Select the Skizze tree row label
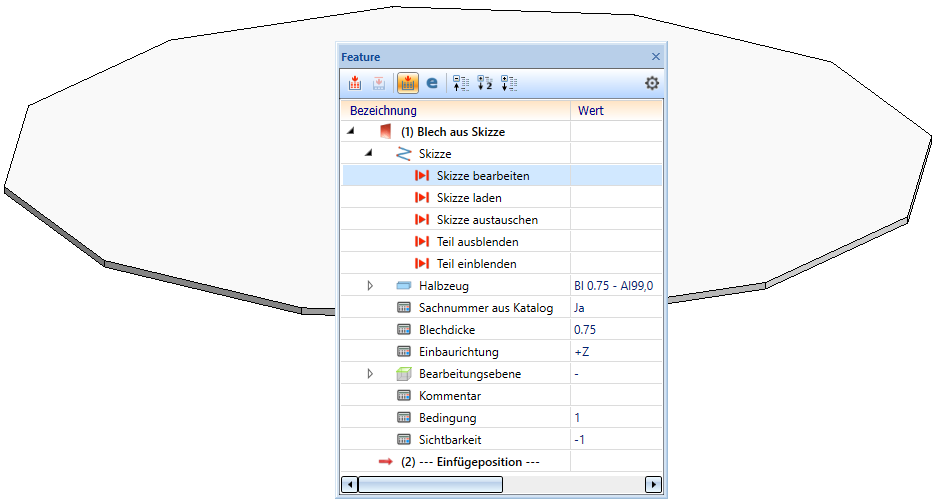This screenshot has width=938, height=503. 435,154
